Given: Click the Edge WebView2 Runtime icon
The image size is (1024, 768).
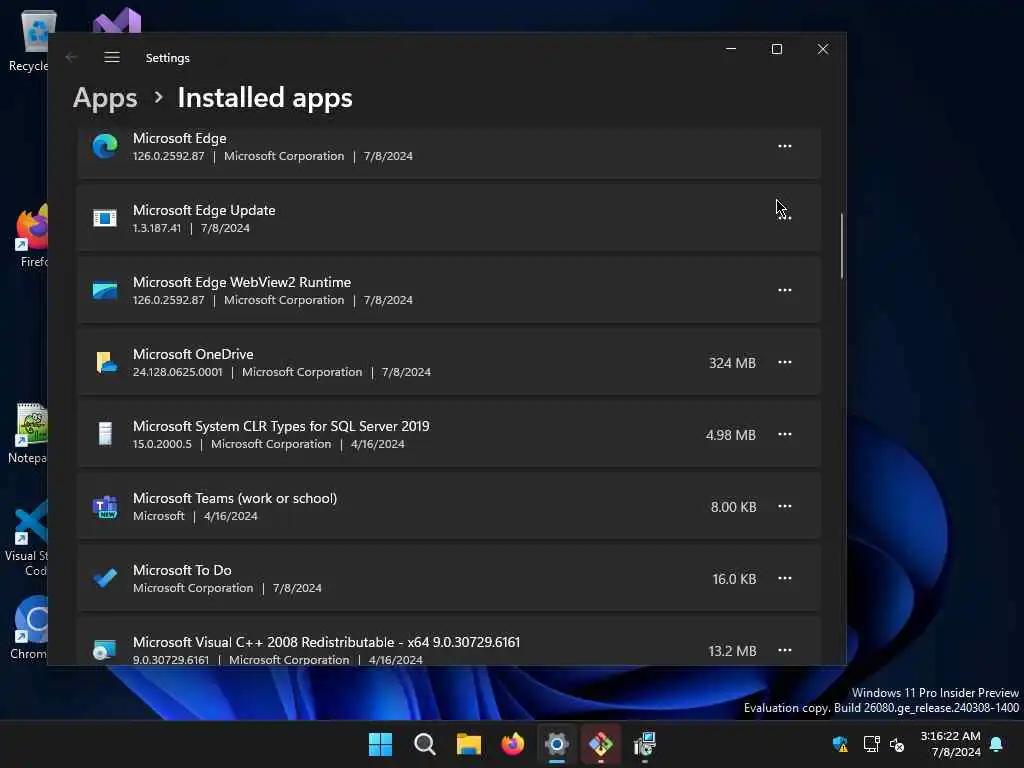Looking at the screenshot, I should 105,290.
